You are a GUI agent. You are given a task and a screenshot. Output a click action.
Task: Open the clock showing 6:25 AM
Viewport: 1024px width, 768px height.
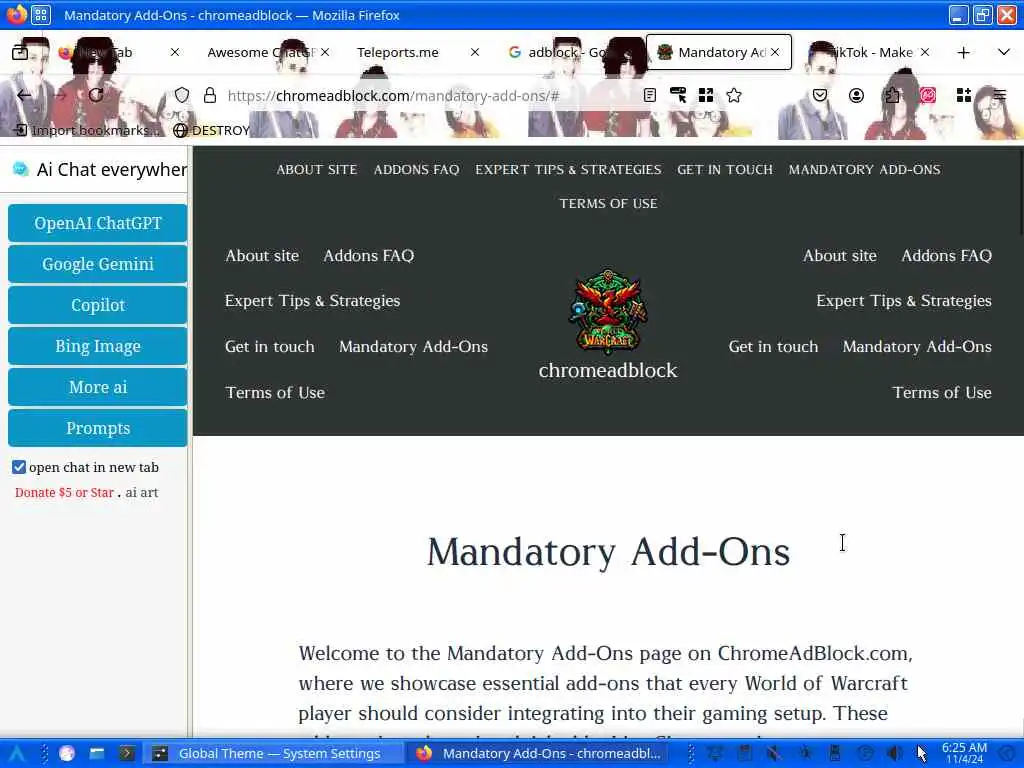pos(965,753)
